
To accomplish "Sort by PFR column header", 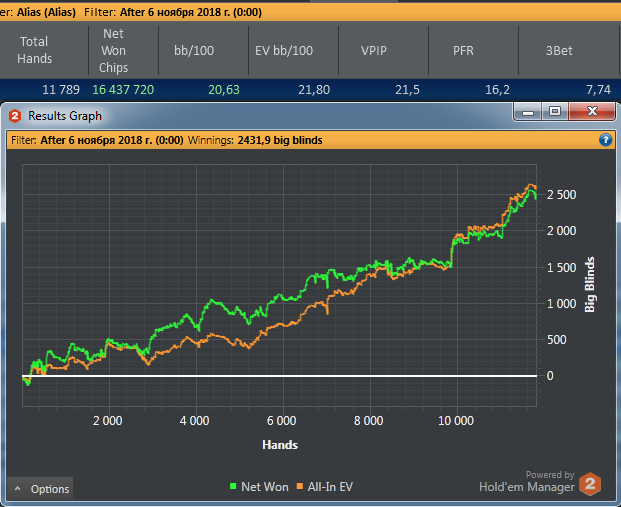I will click(463, 50).
